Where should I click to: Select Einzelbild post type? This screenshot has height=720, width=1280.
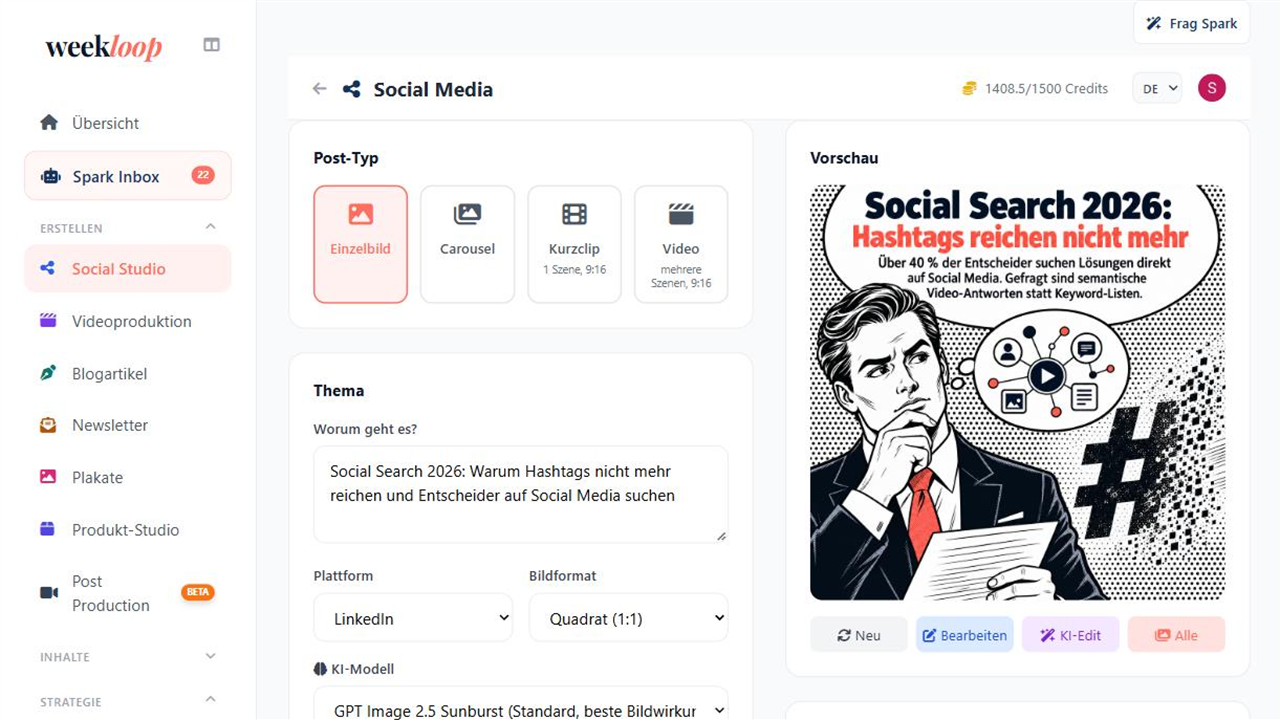click(x=360, y=244)
